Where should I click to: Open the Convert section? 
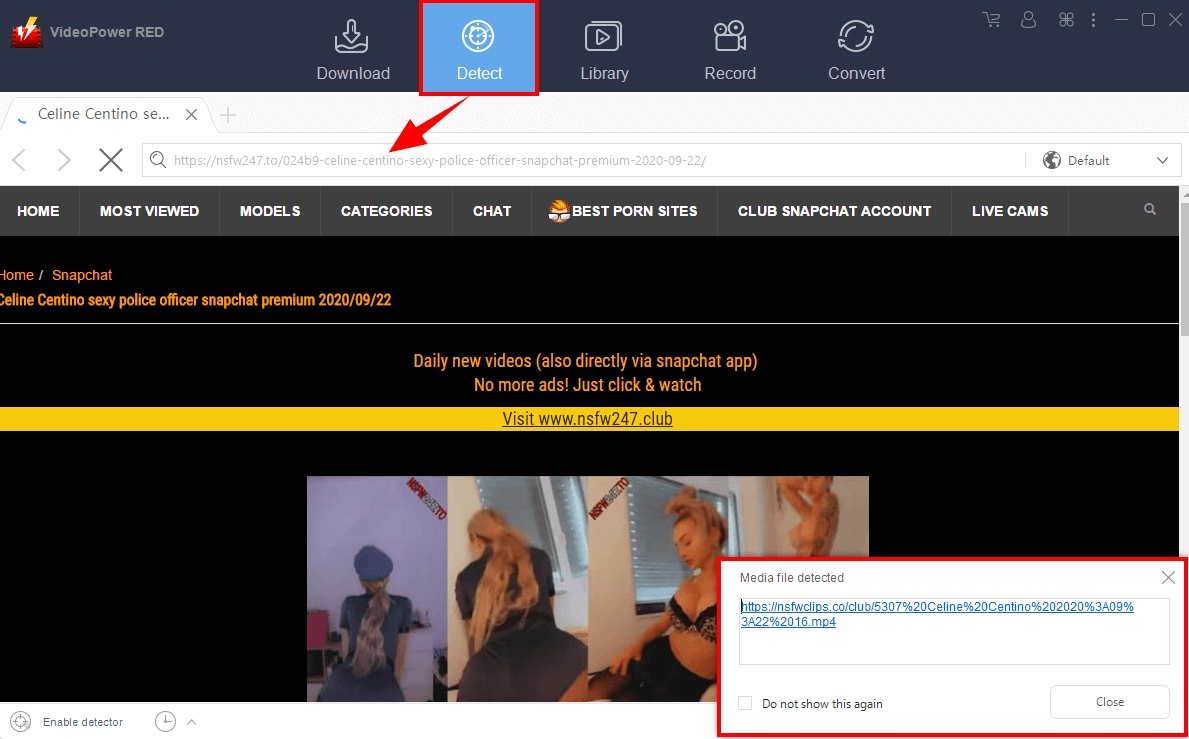(856, 50)
